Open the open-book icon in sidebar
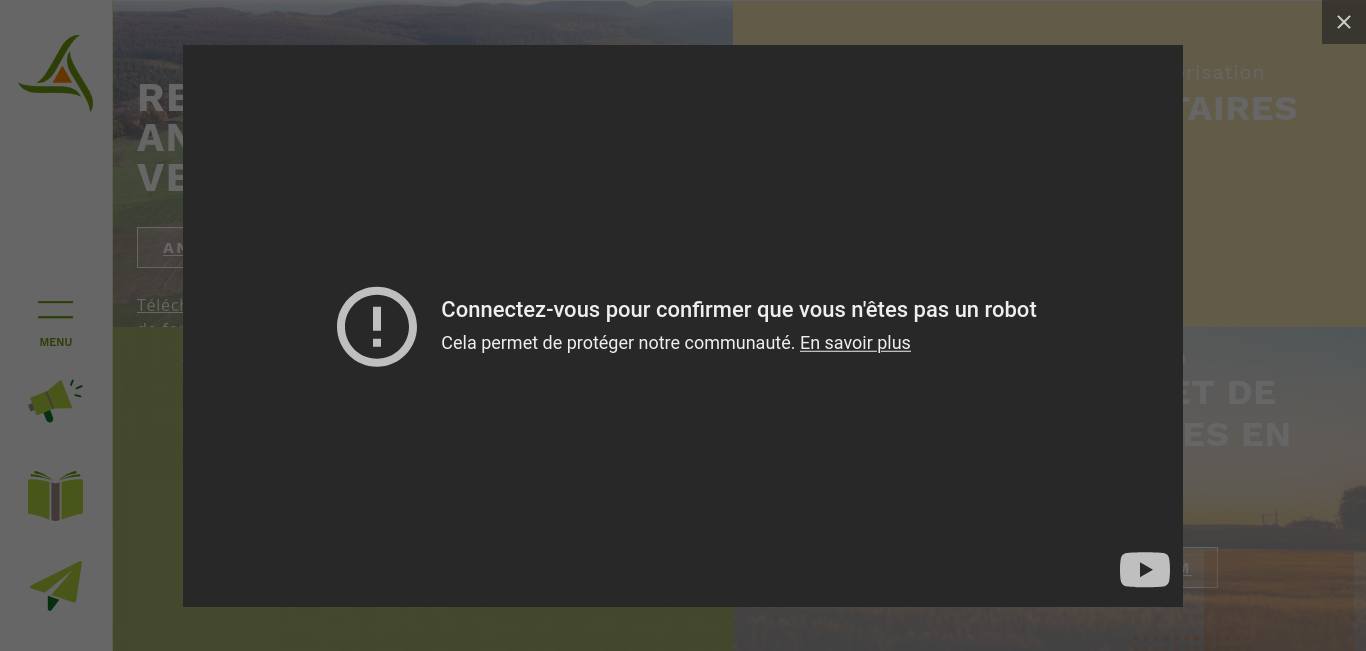Image resolution: width=1366 pixels, height=651 pixels. pyautogui.click(x=56, y=495)
